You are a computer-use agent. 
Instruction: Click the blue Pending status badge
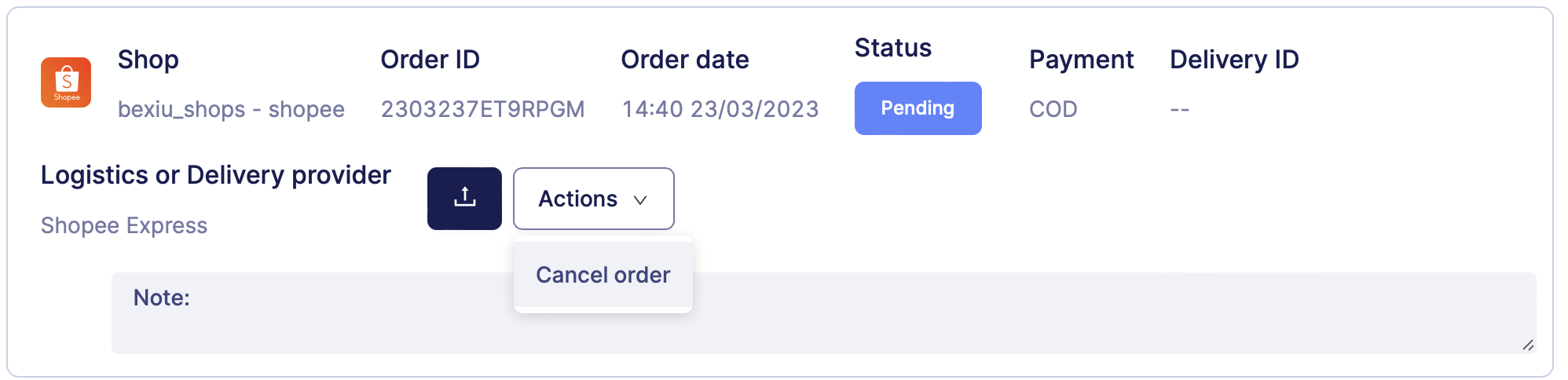point(918,108)
